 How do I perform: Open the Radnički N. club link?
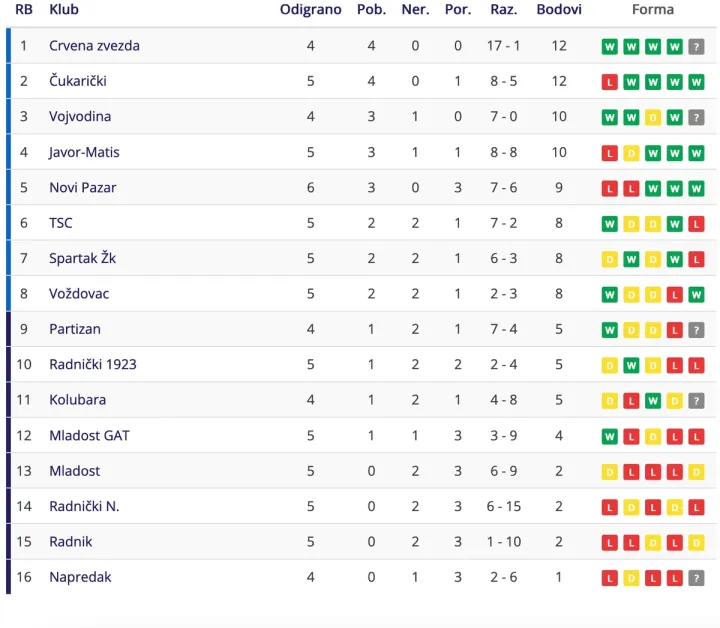click(84, 506)
